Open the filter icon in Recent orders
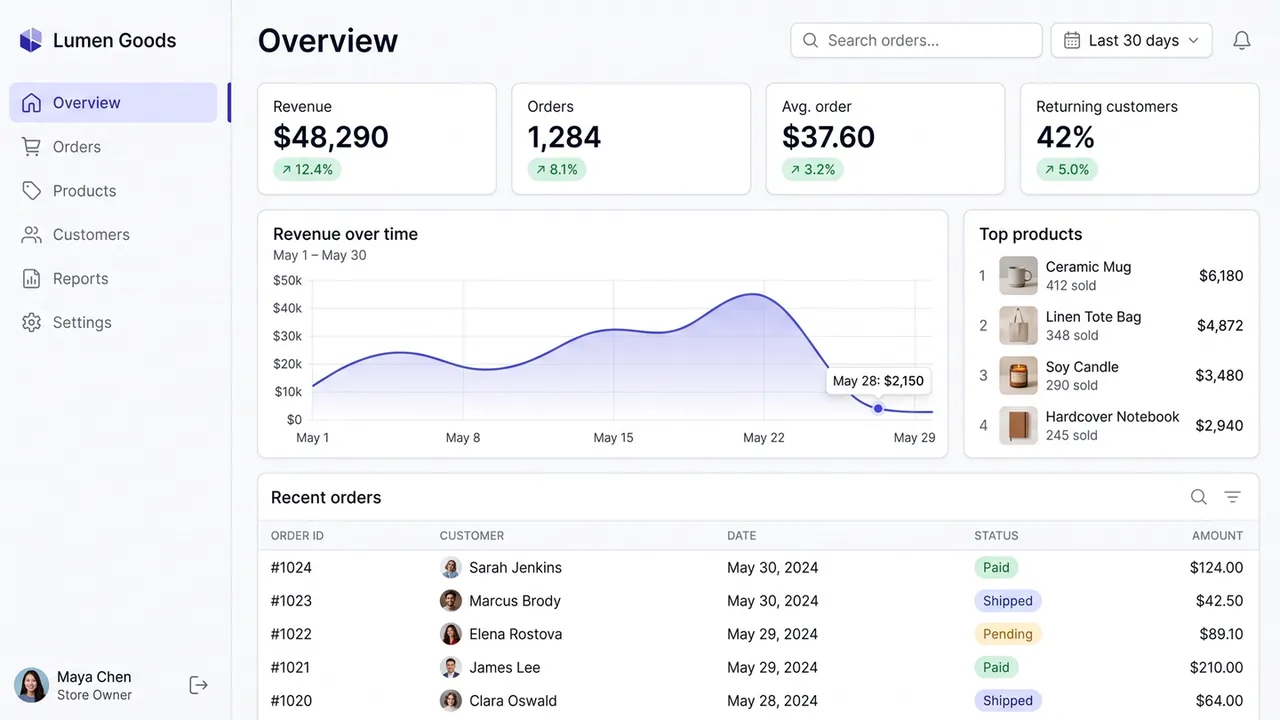 (x=1232, y=497)
